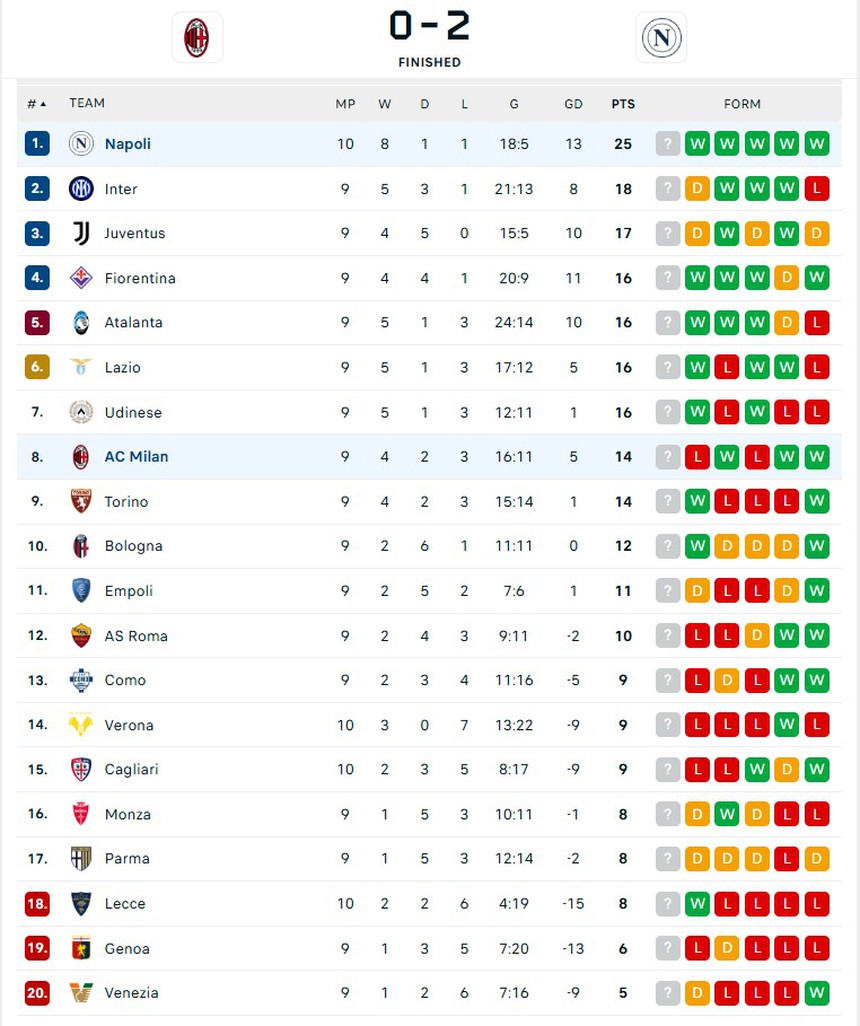Open the AS Roma club crest

click(81, 635)
